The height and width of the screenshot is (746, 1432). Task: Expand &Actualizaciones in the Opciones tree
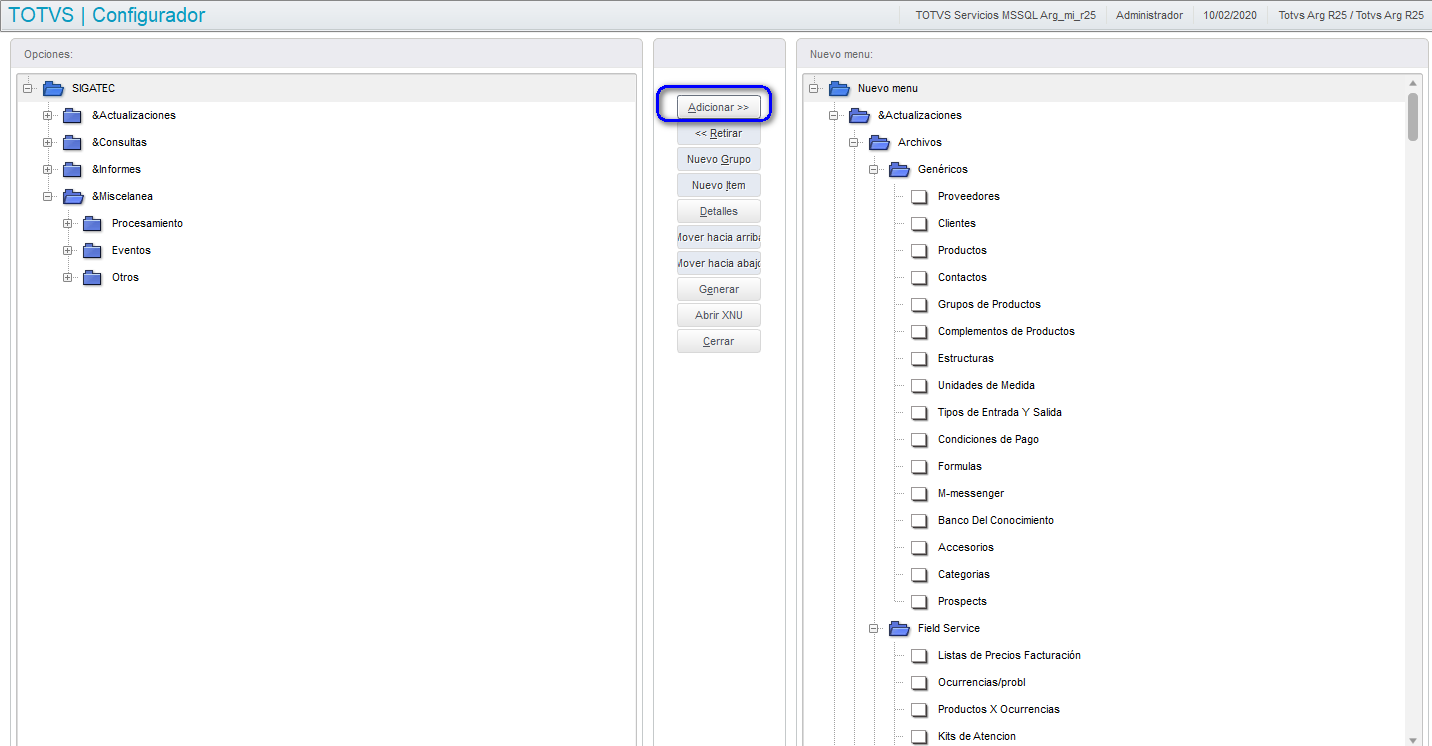pyautogui.click(x=47, y=116)
